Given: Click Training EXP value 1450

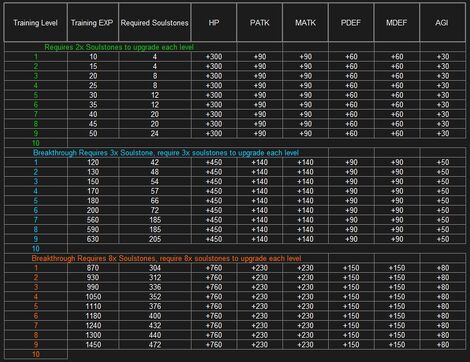Looking at the screenshot, I should tap(93, 345).
